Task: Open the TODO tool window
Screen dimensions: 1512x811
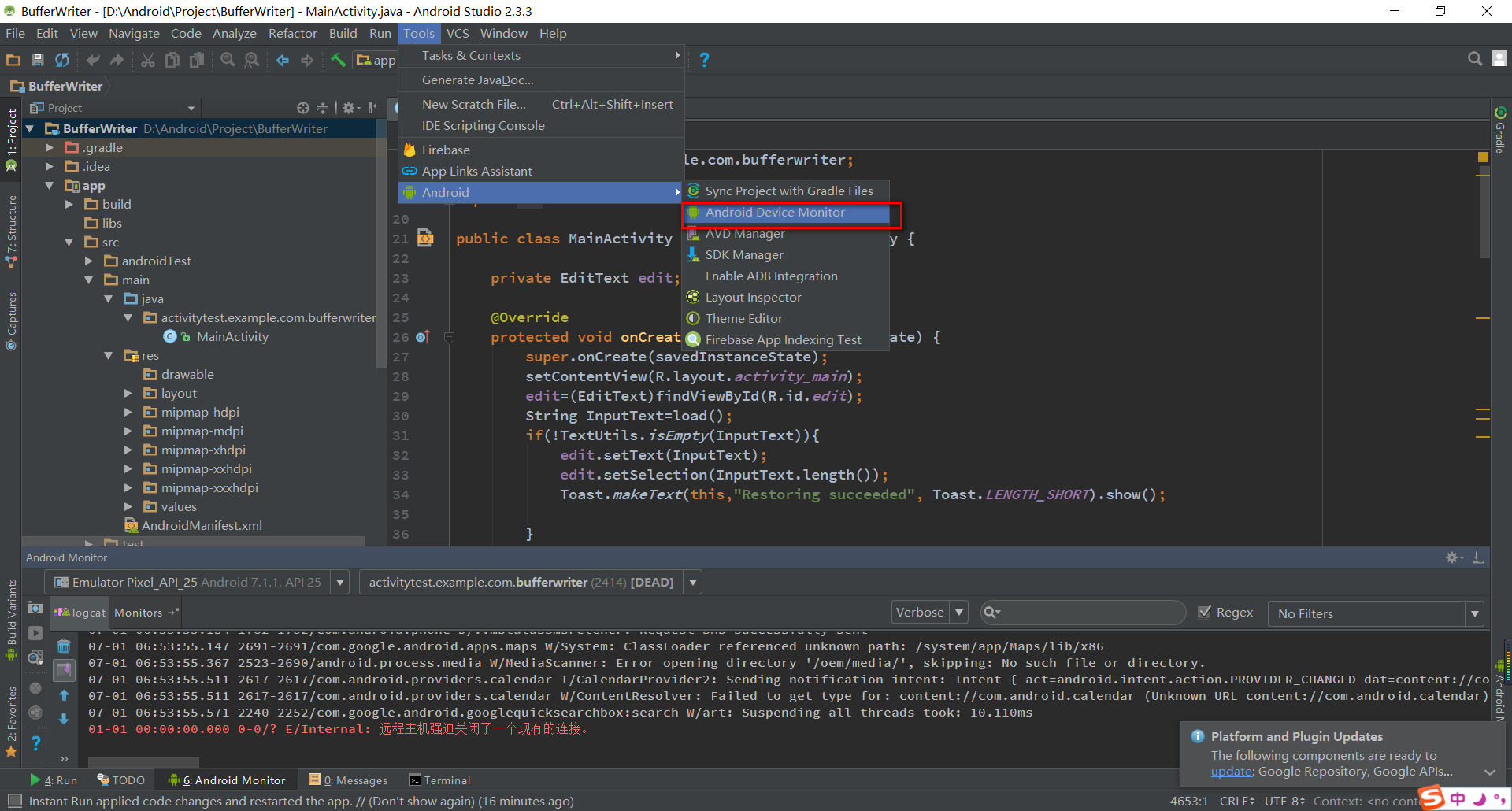Action: tap(121, 780)
